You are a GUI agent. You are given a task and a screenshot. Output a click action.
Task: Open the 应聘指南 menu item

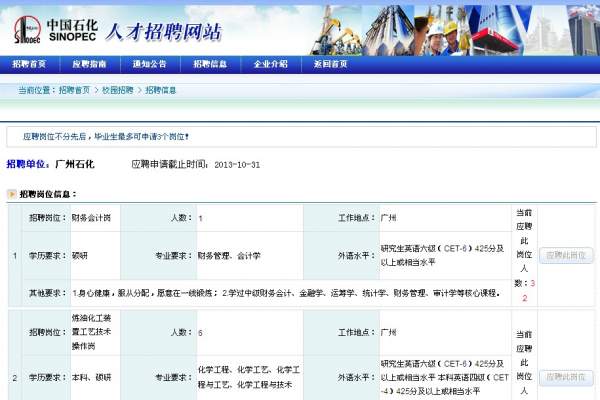(x=89, y=64)
